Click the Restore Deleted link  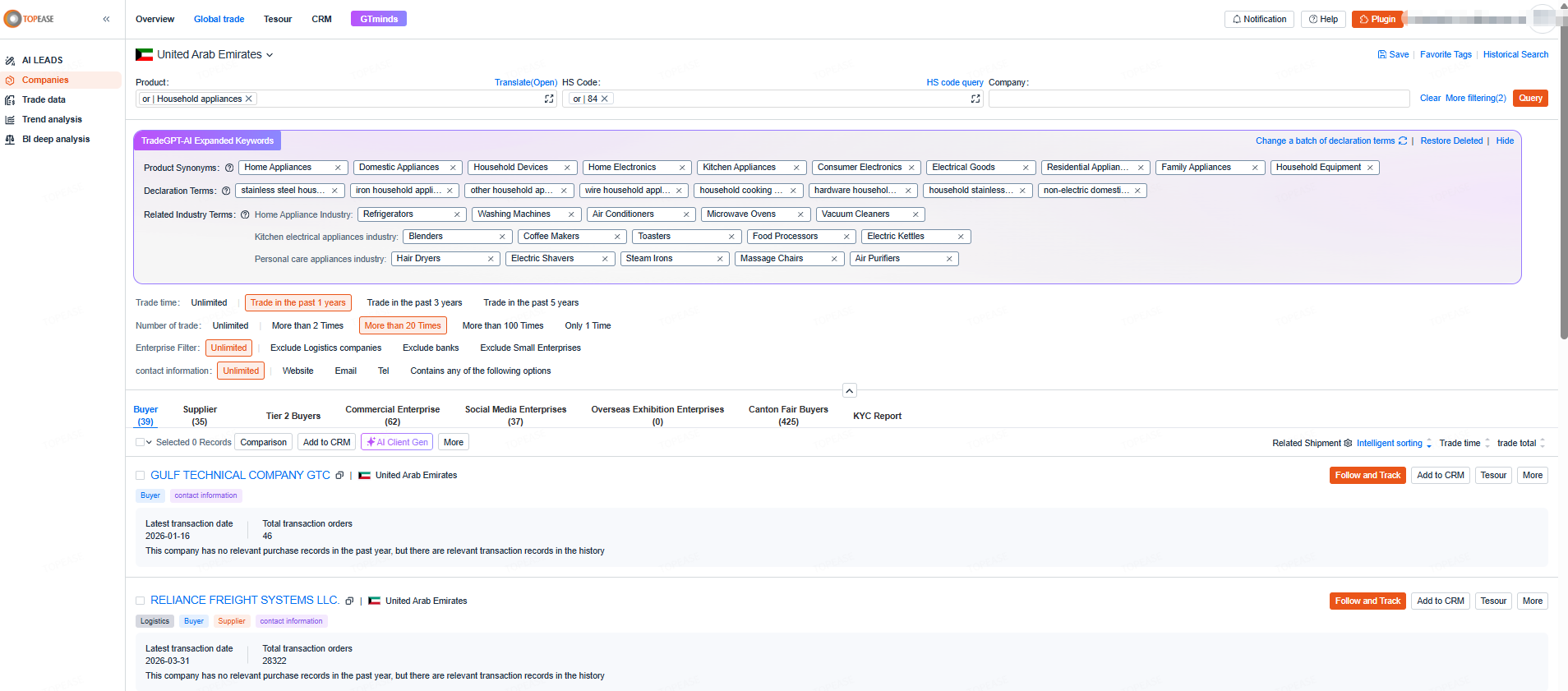pyautogui.click(x=1451, y=141)
